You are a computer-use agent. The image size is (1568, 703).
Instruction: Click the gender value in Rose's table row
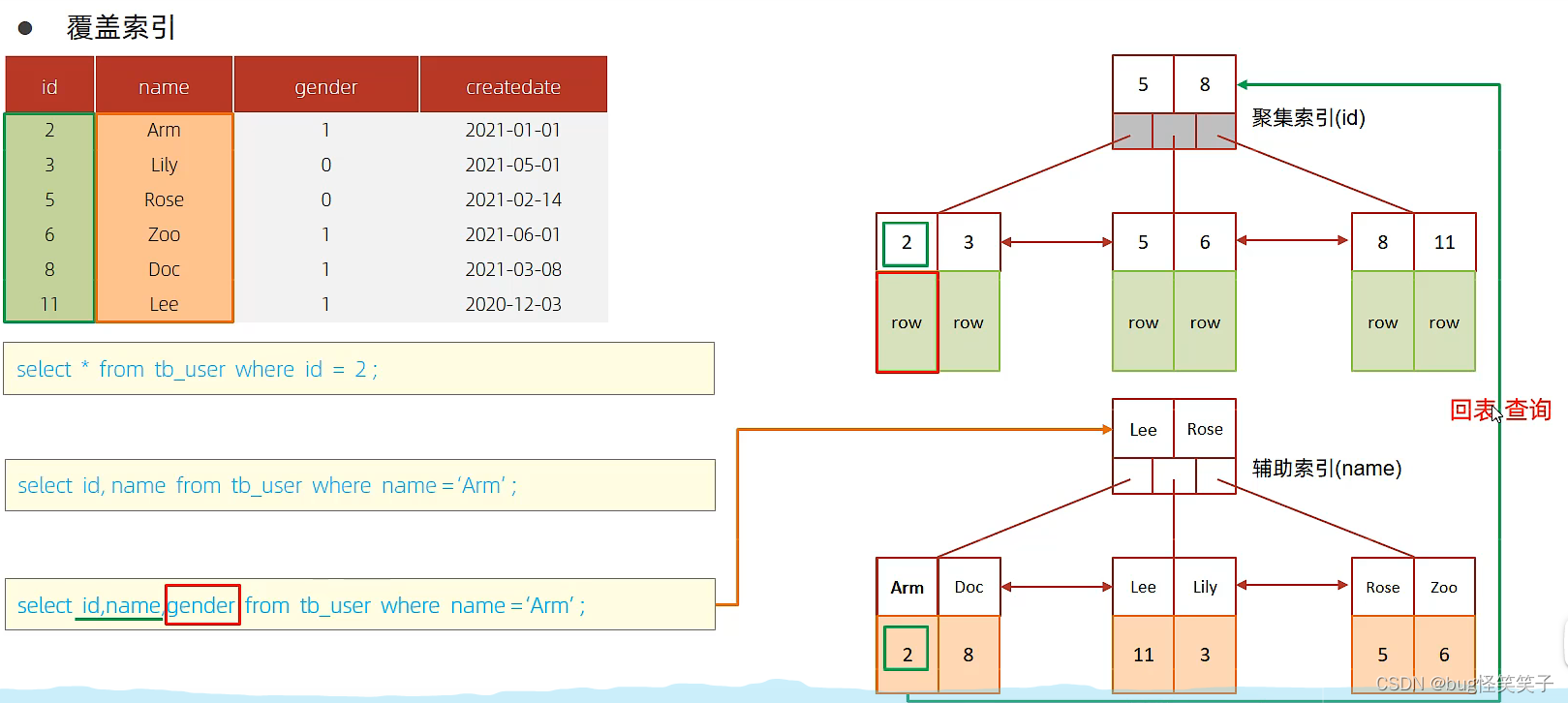pyautogui.click(x=326, y=199)
